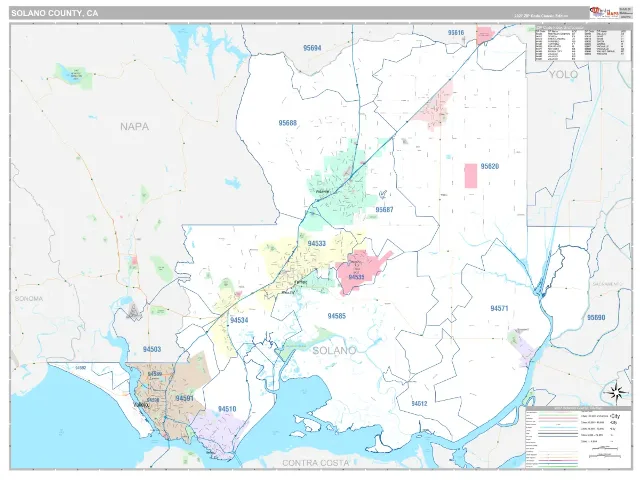The height and width of the screenshot is (480, 640).
Task: Select ZIP code label 94535
Action: point(356,277)
